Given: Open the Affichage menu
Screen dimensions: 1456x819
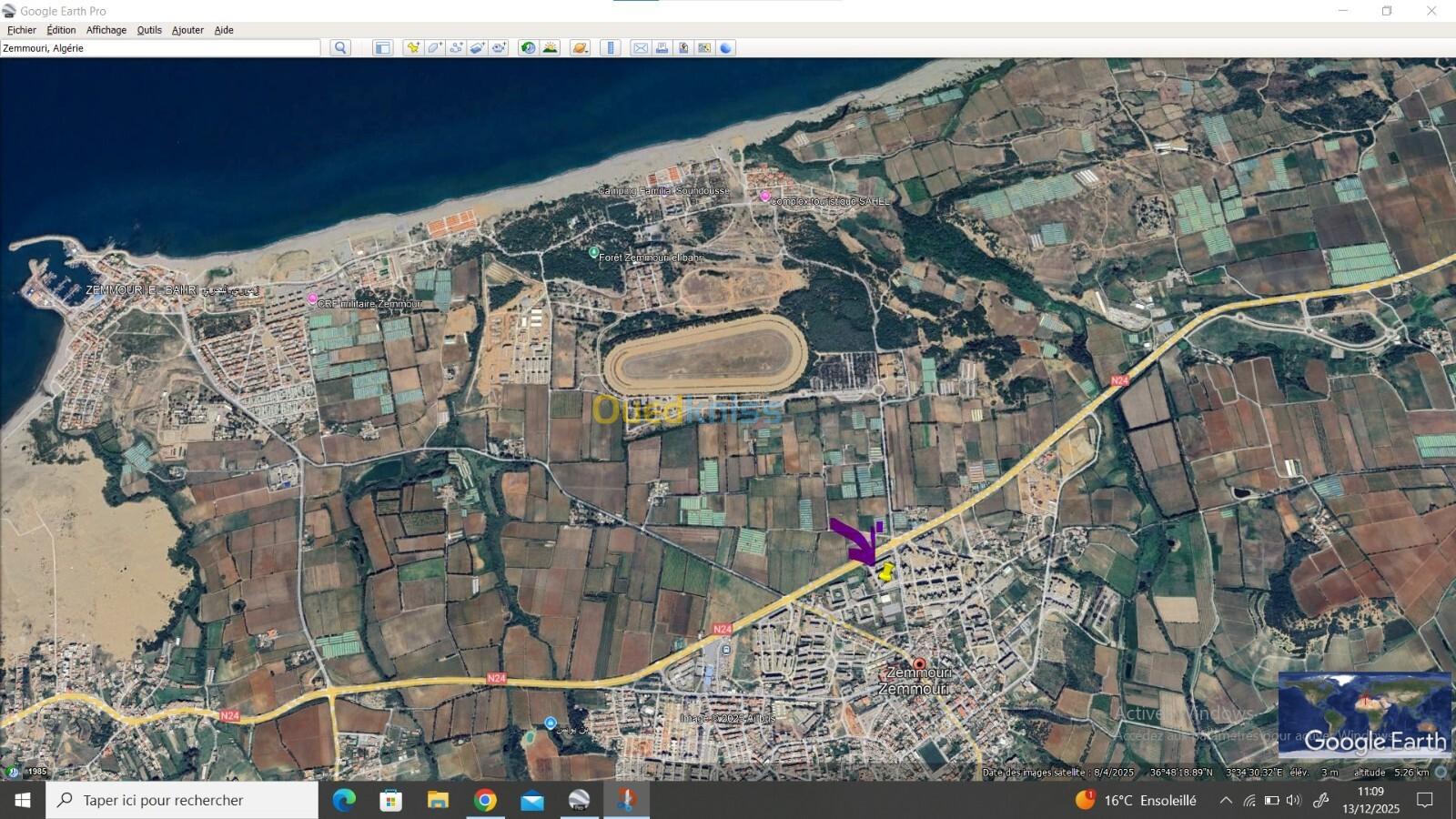Looking at the screenshot, I should [106, 30].
